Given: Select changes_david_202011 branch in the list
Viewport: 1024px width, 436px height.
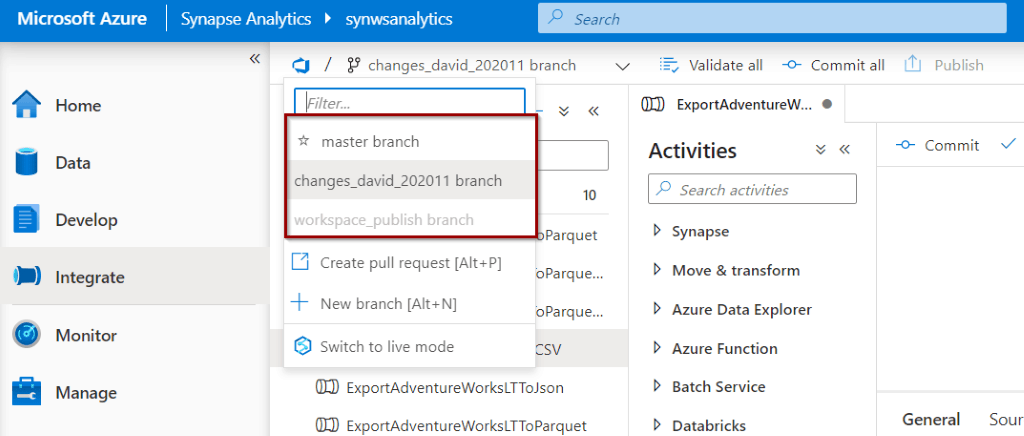Looking at the screenshot, I should [411, 180].
